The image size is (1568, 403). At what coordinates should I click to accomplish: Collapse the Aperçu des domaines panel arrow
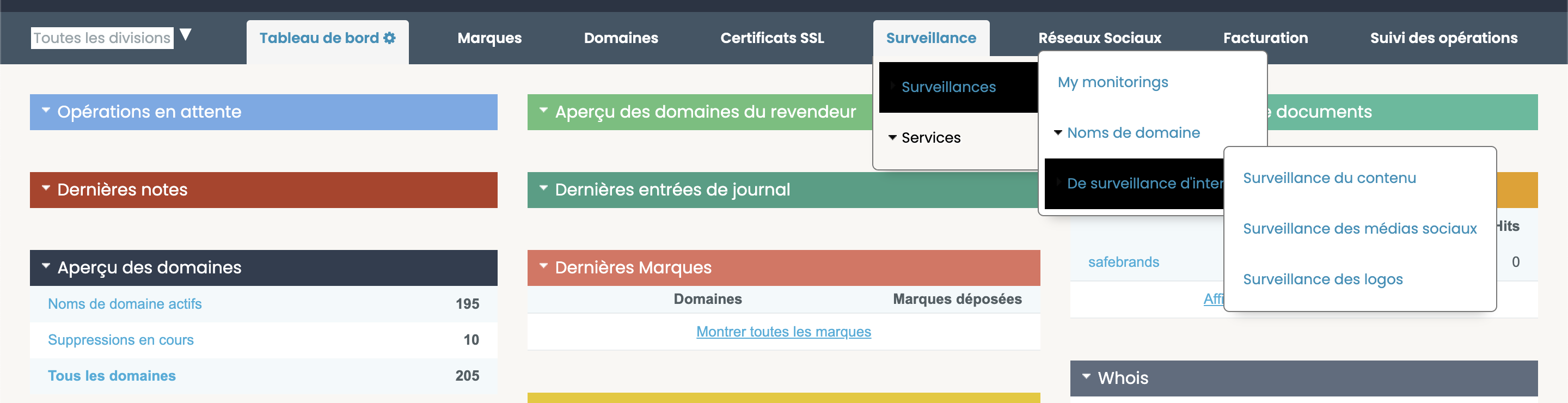tap(46, 267)
